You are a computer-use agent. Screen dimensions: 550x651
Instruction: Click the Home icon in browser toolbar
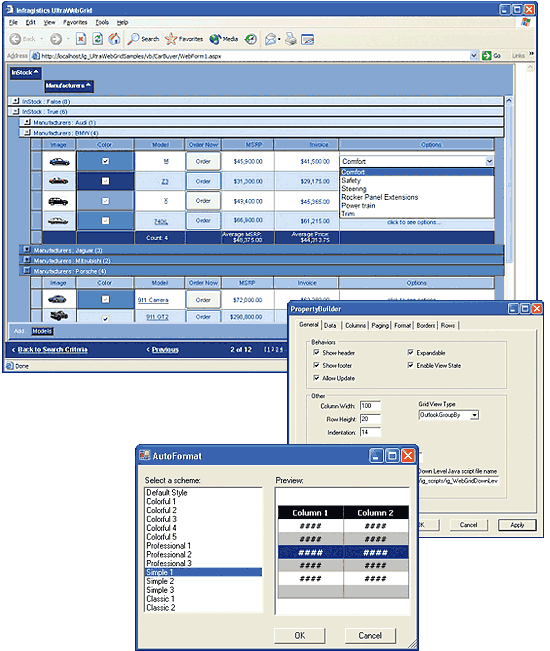pyautogui.click(x=114, y=39)
